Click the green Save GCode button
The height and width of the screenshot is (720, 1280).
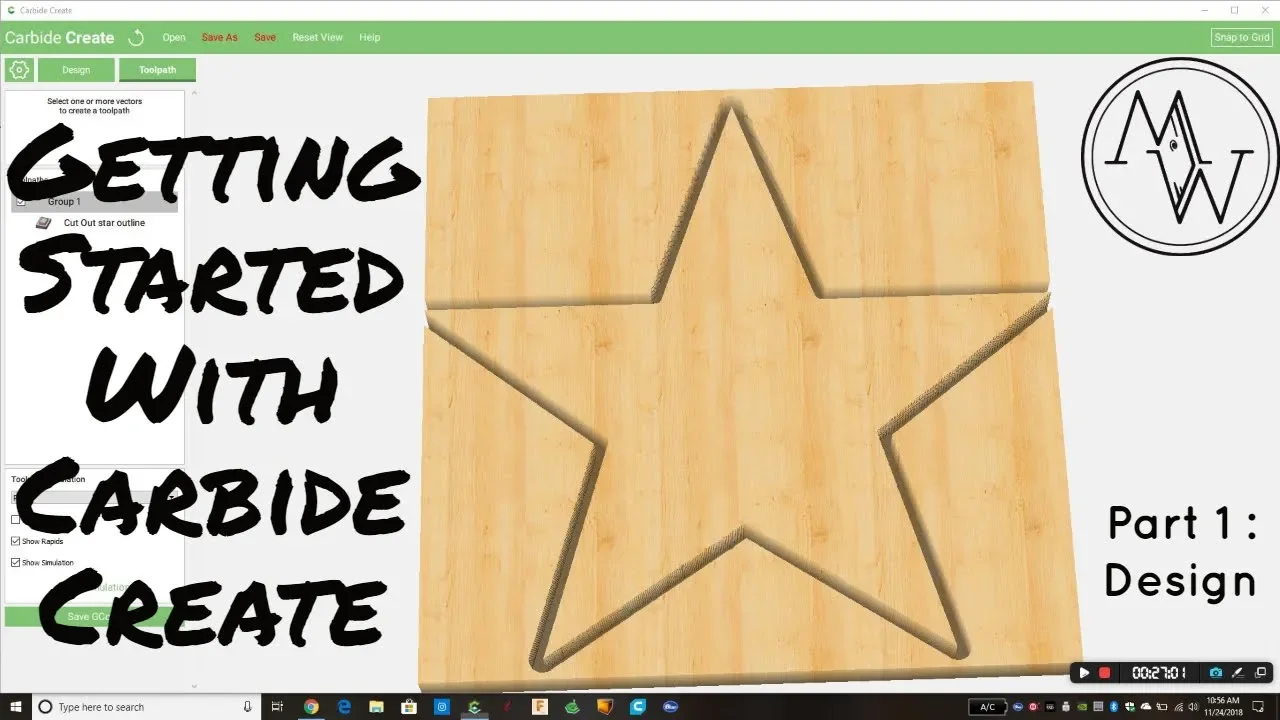[x=93, y=617]
